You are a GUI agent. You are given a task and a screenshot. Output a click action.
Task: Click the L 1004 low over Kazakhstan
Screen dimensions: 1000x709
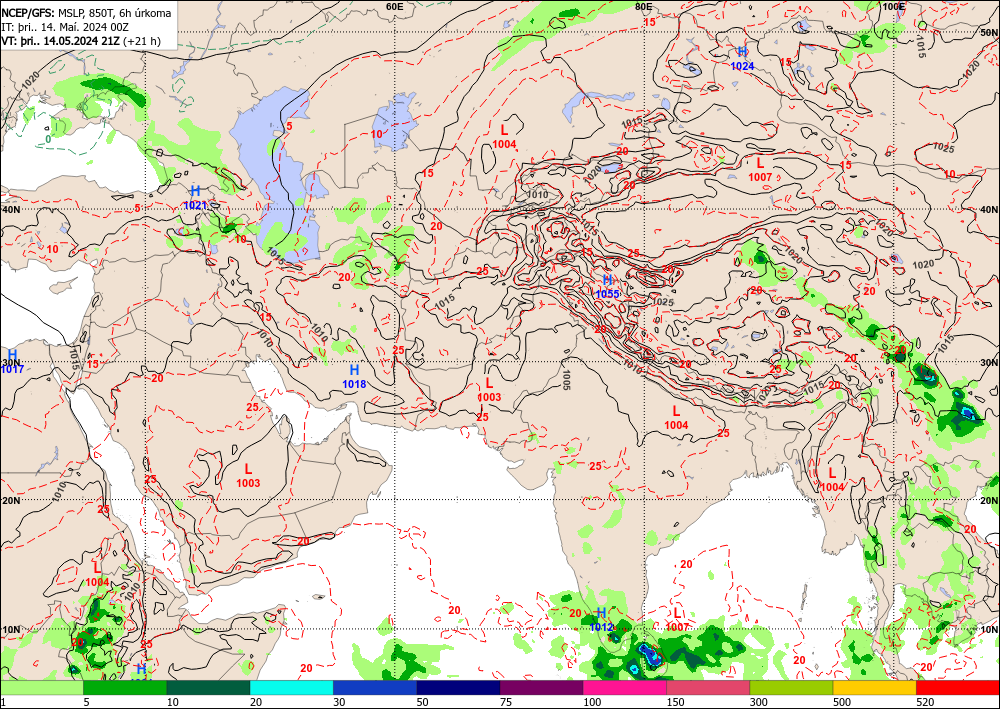[x=504, y=137]
